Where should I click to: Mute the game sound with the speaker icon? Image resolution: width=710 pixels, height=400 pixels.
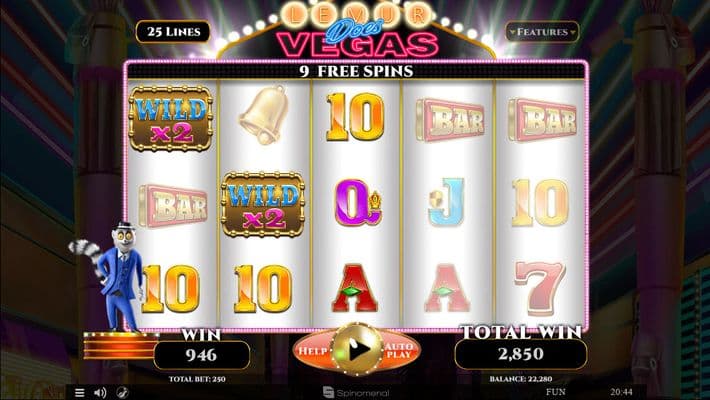point(100,392)
